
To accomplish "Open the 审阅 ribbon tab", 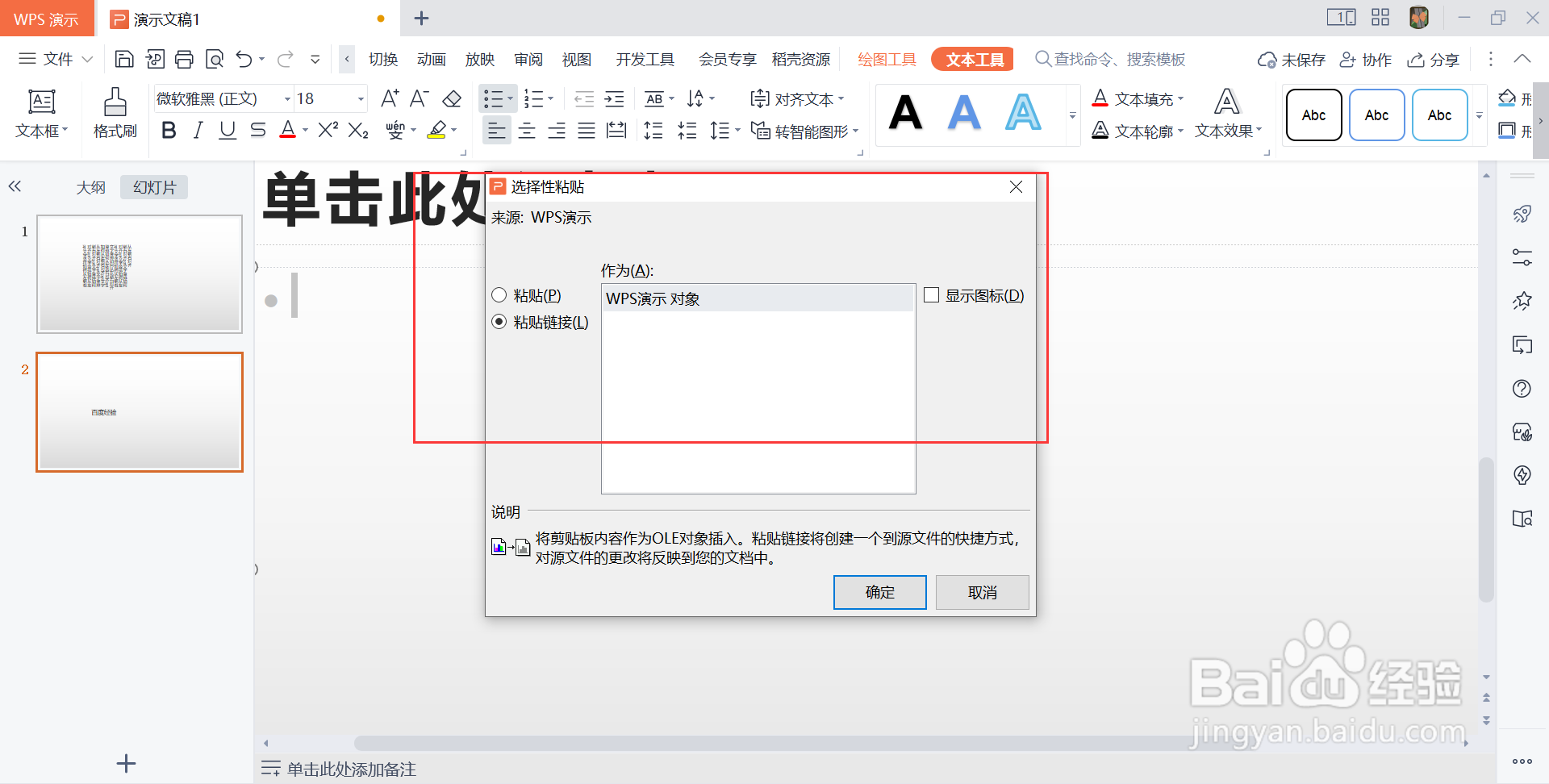I will (x=528, y=59).
